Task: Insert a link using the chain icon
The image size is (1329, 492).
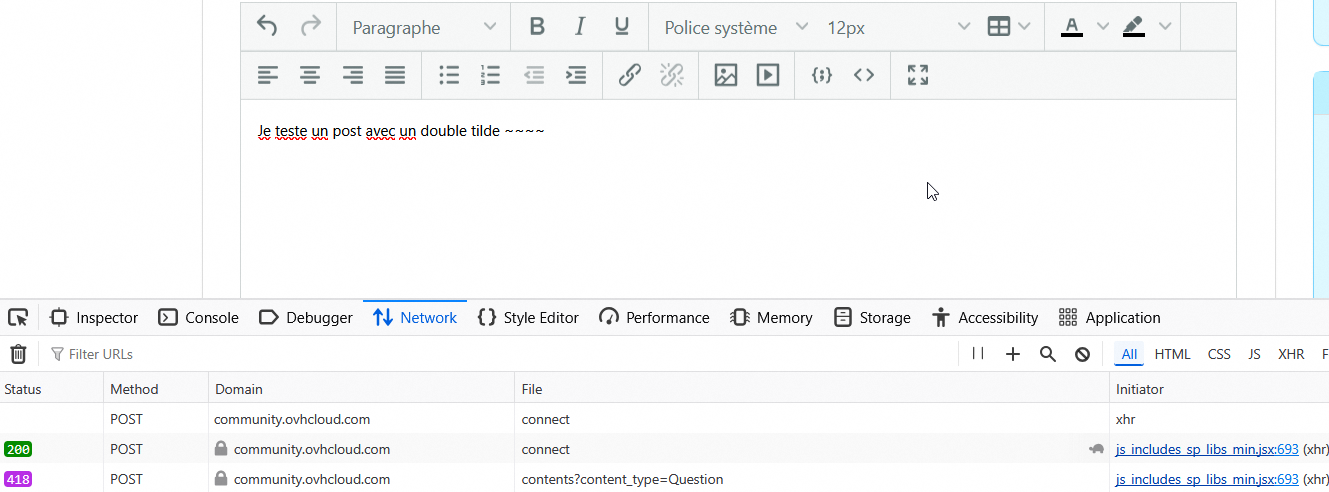Action: 629,75
